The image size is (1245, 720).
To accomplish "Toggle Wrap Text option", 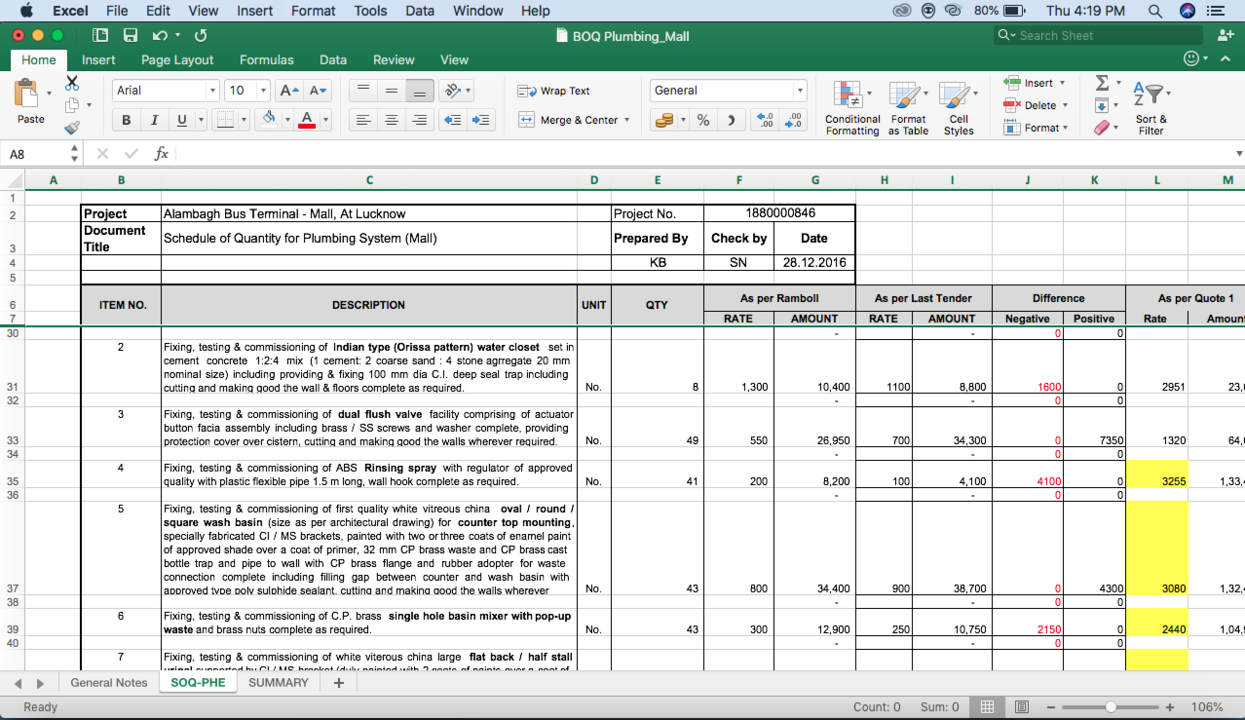I will [x=554, y=91].
